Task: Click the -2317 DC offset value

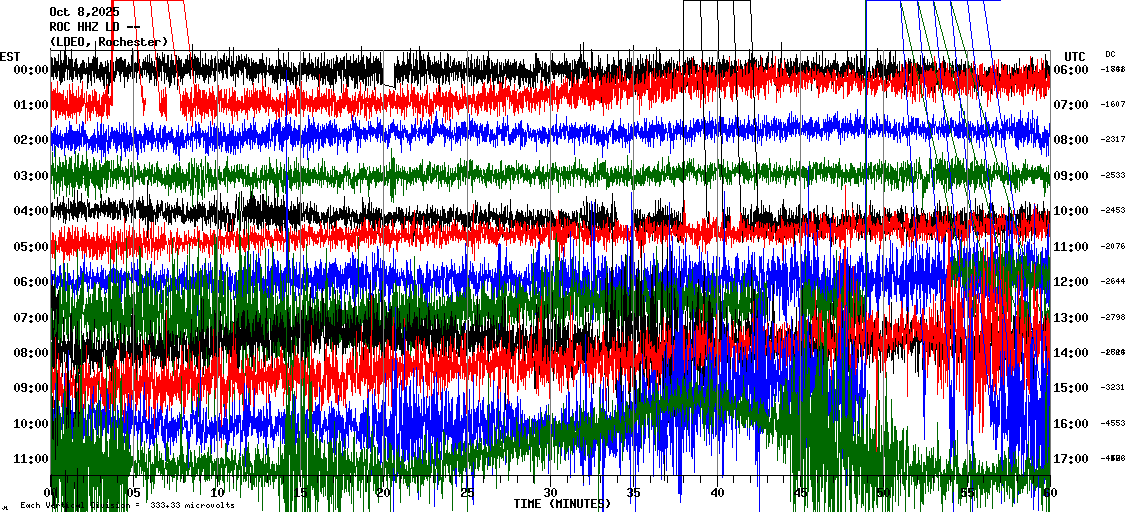Action: coord(1113,140)
